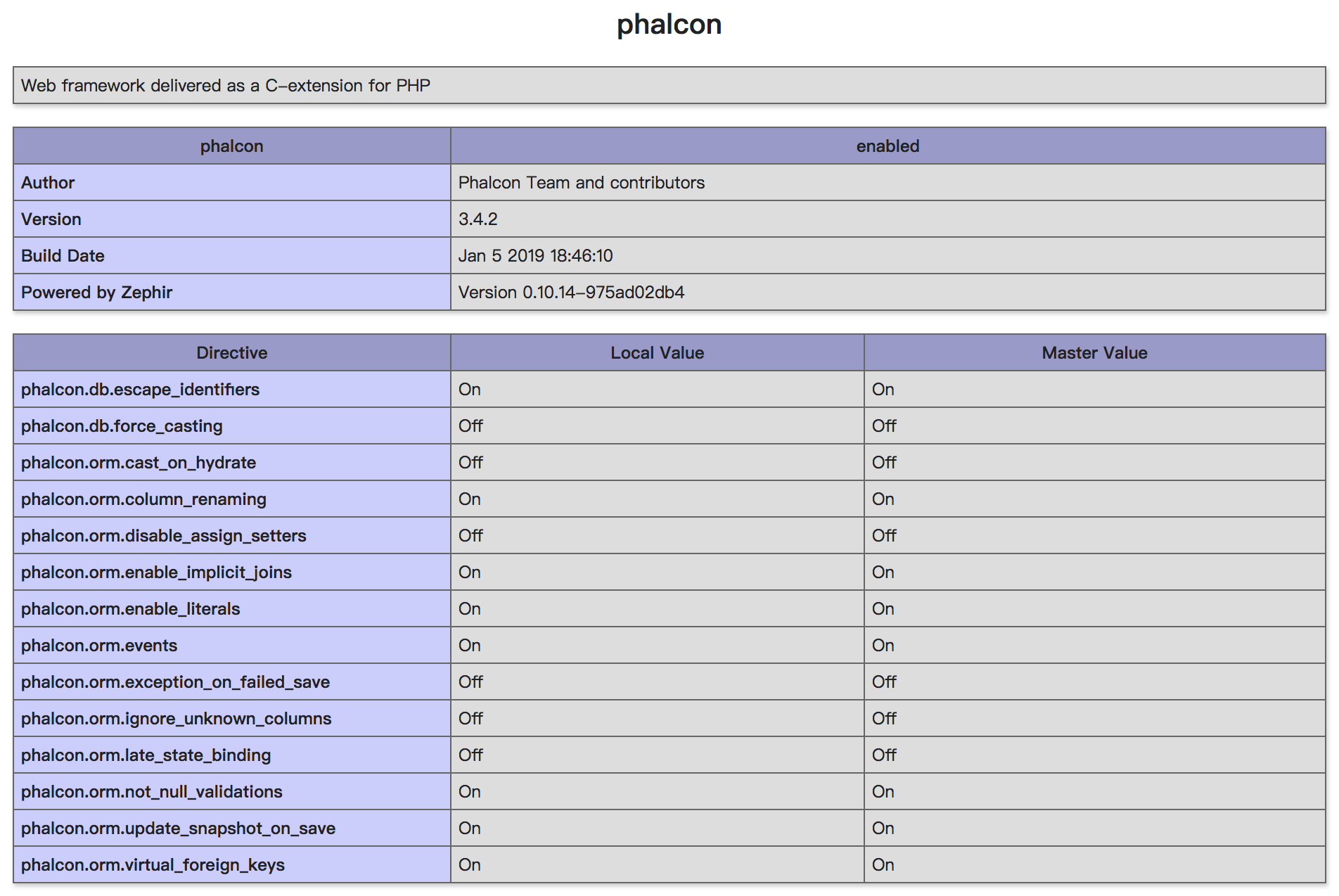Click Local Value of phalcon.orm.column_renaming
1339x896 pixels.
coord(470,499)
